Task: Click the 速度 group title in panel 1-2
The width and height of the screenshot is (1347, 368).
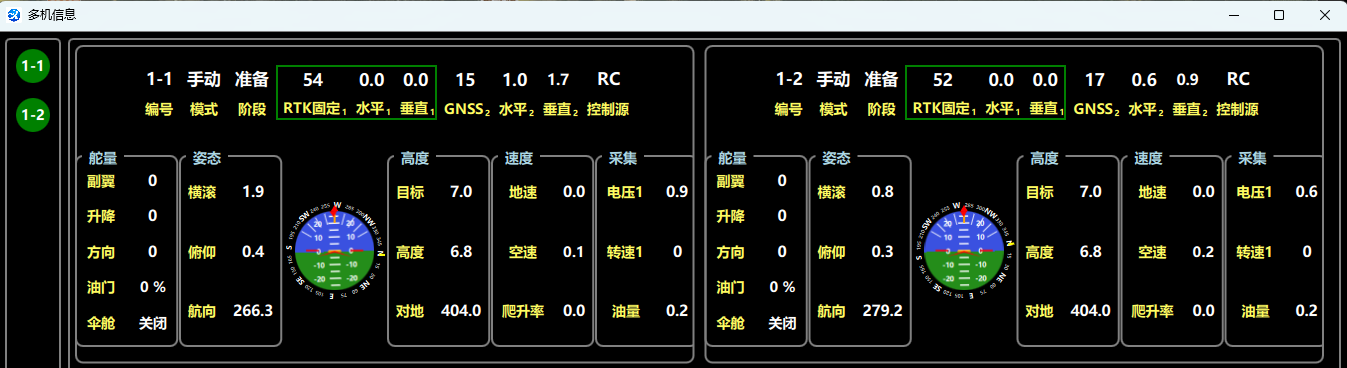Action: coord(1148,158)
